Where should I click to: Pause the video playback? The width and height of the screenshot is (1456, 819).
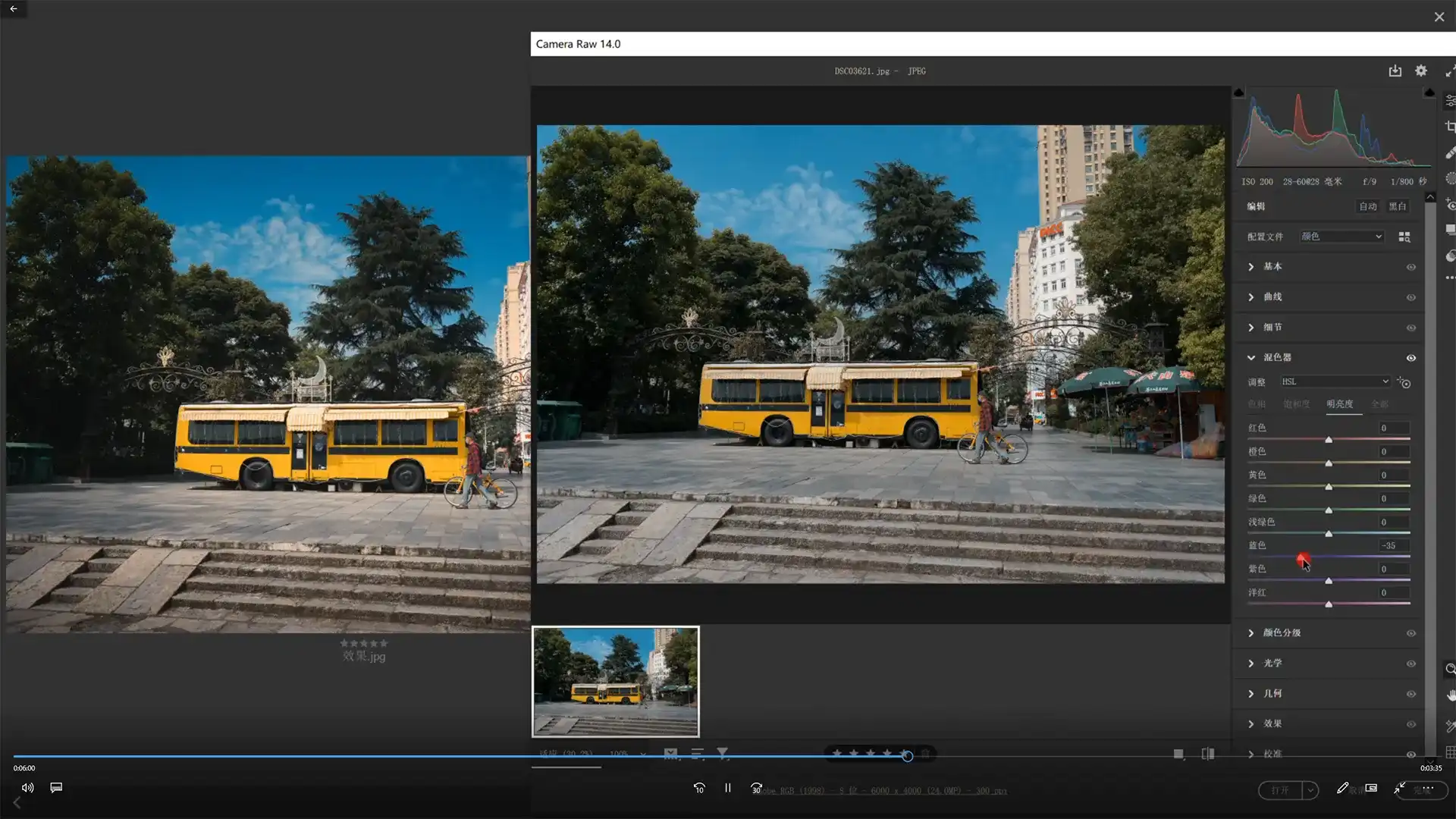click(x=727, y=788)
